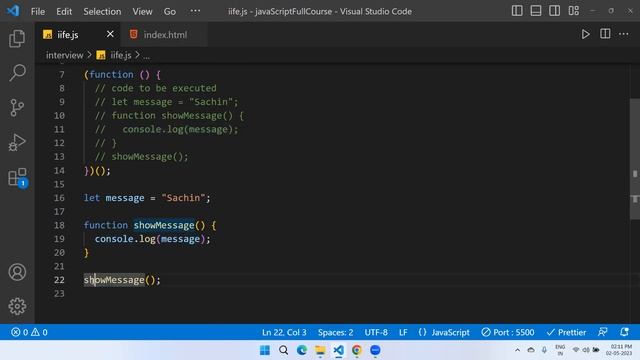Open editor More Actions ellipsis
Image resolution: width=640 pixels, height=360 pixels.
623,34
